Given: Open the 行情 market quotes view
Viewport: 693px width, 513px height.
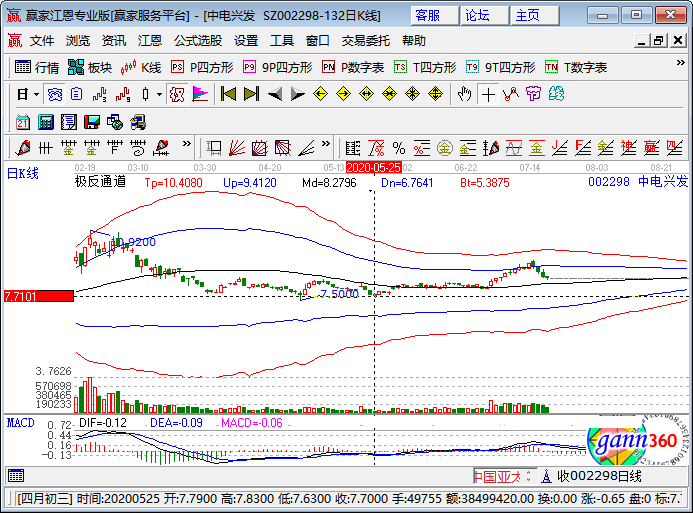Looking at the screenshot, I should (x=37, y=67).
